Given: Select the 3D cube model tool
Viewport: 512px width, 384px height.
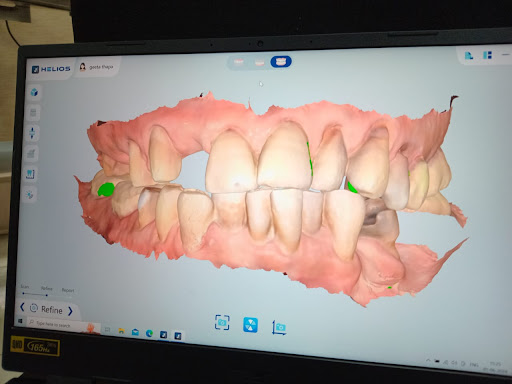Looking at the screenshot, I should [x=34, y=92].
